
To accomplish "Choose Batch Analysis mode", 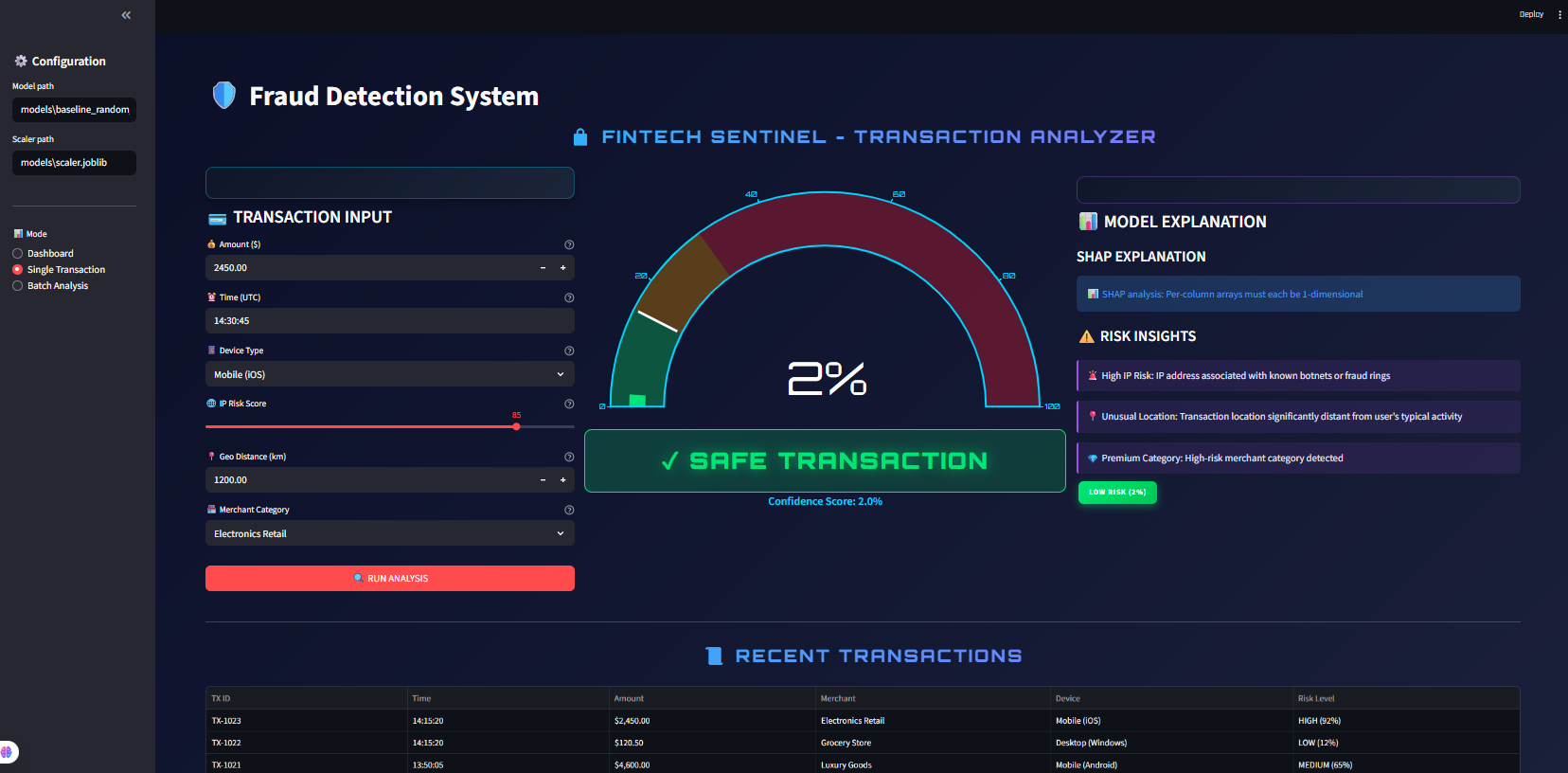I will (x=17, y=286).
